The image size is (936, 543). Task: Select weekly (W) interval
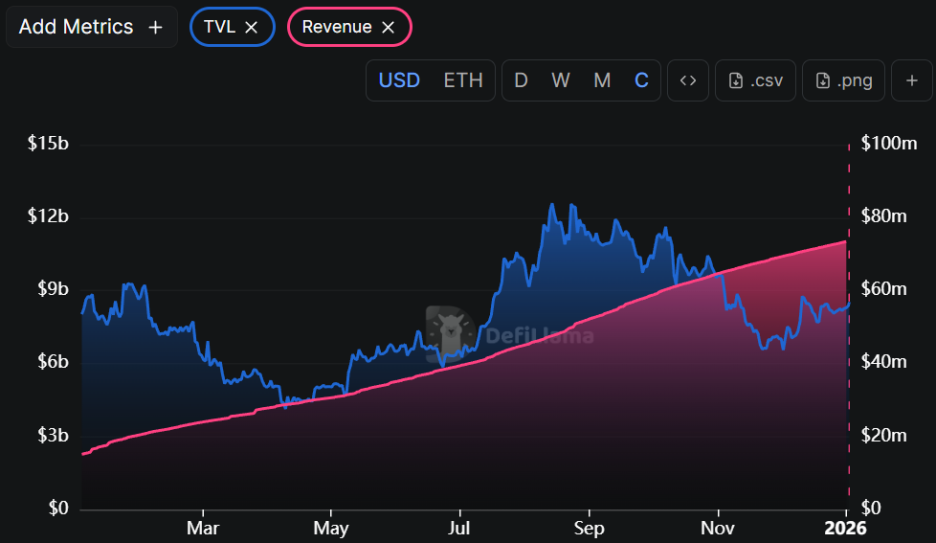point(560,81)
